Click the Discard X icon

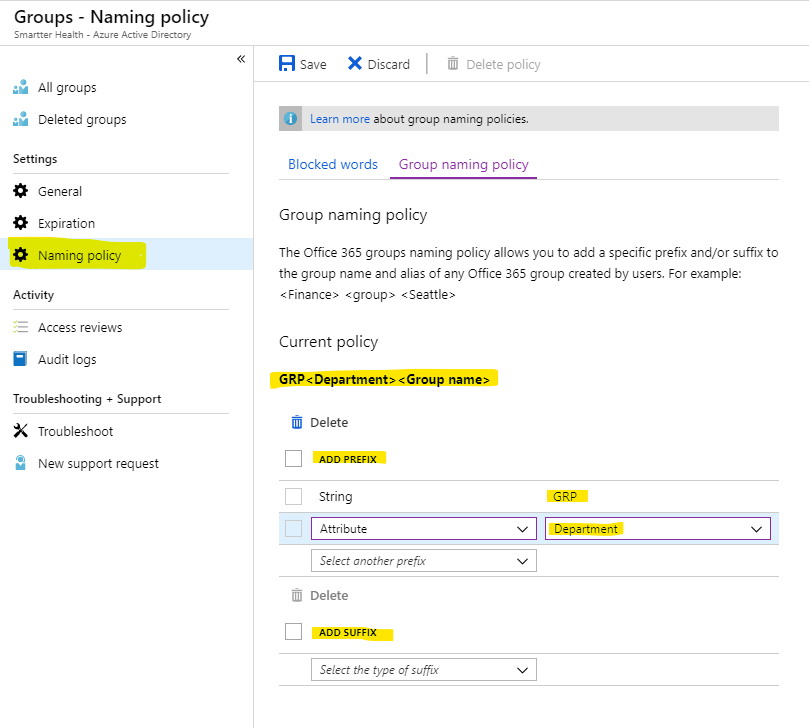pos(355,63)
